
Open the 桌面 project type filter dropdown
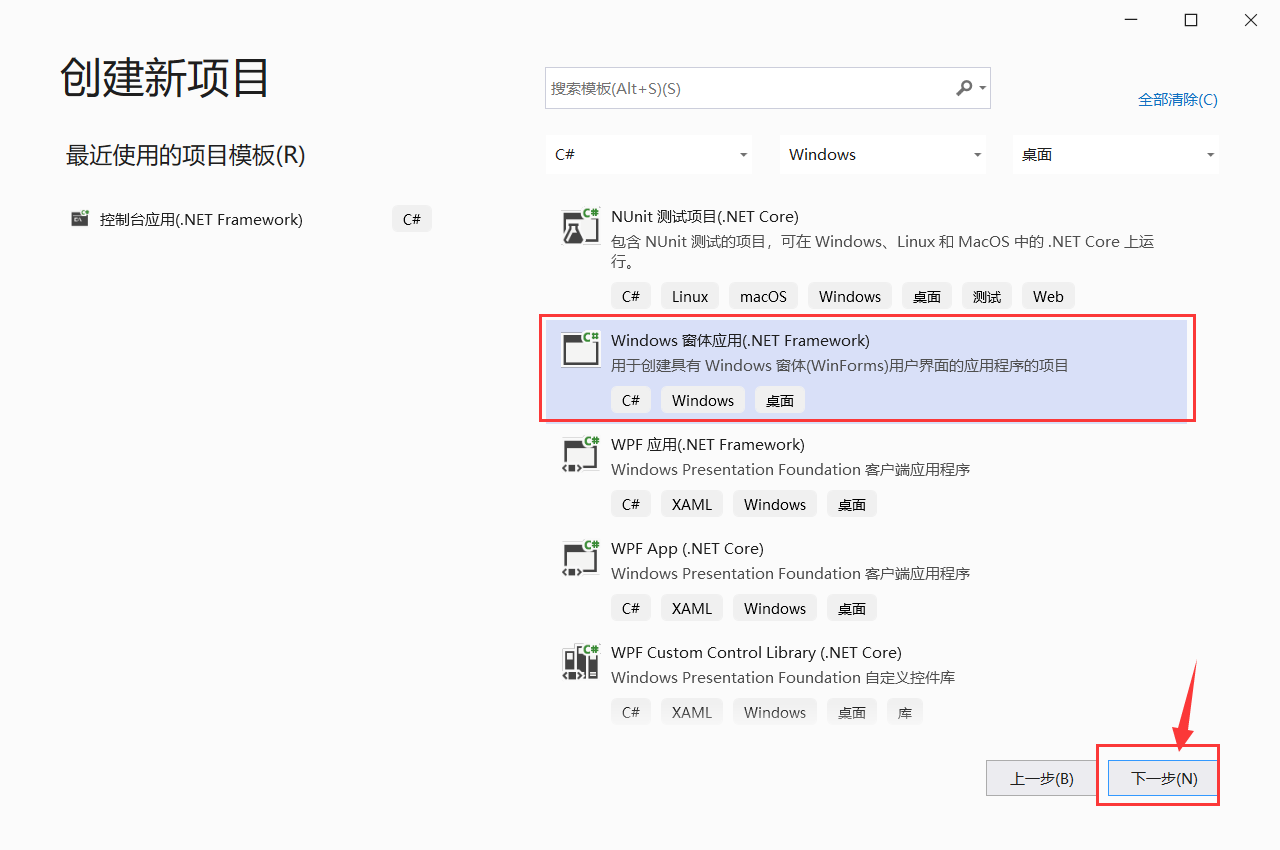click(1116, 154)
